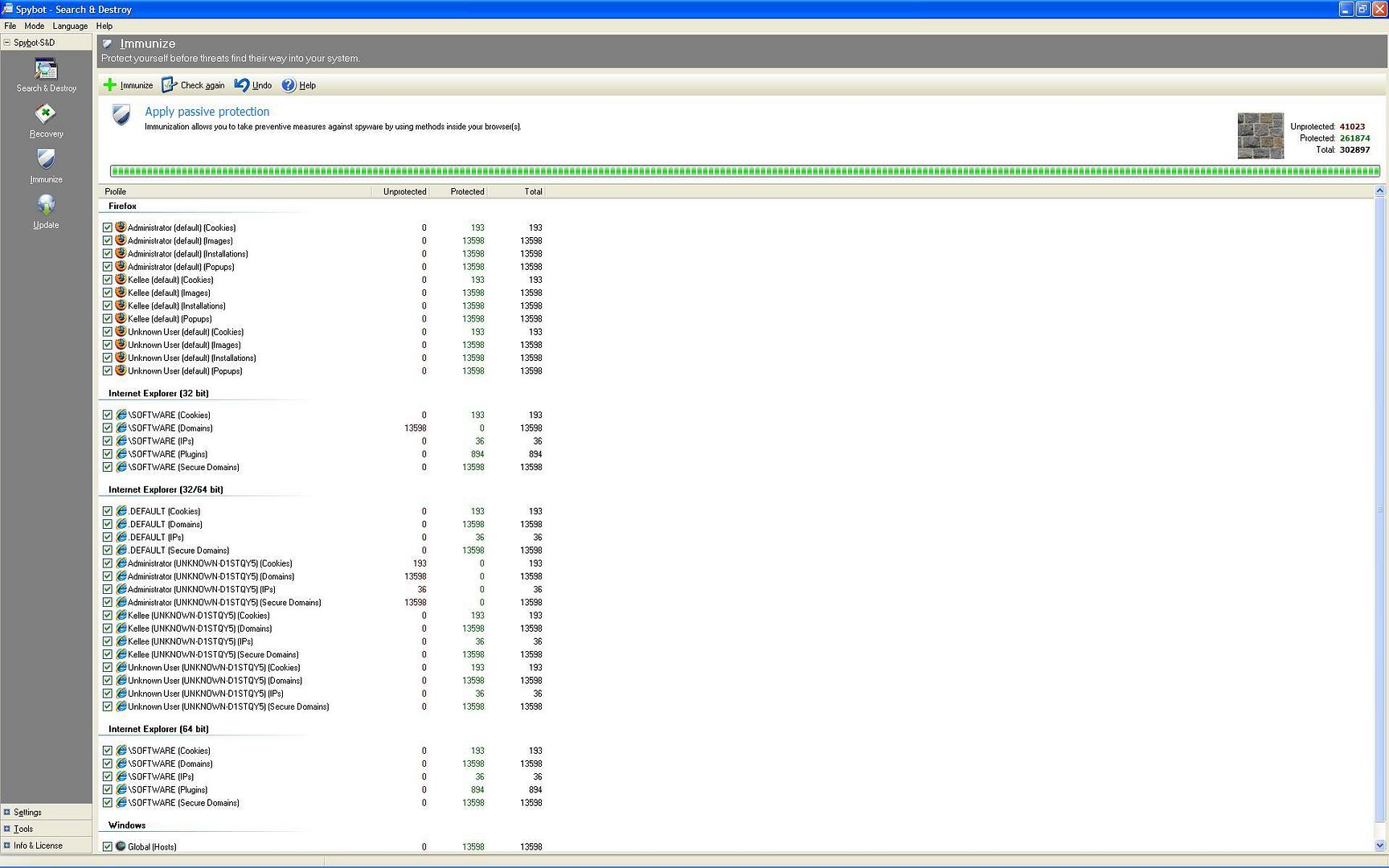Sort by the Unprotected column header

click(400, 191)
